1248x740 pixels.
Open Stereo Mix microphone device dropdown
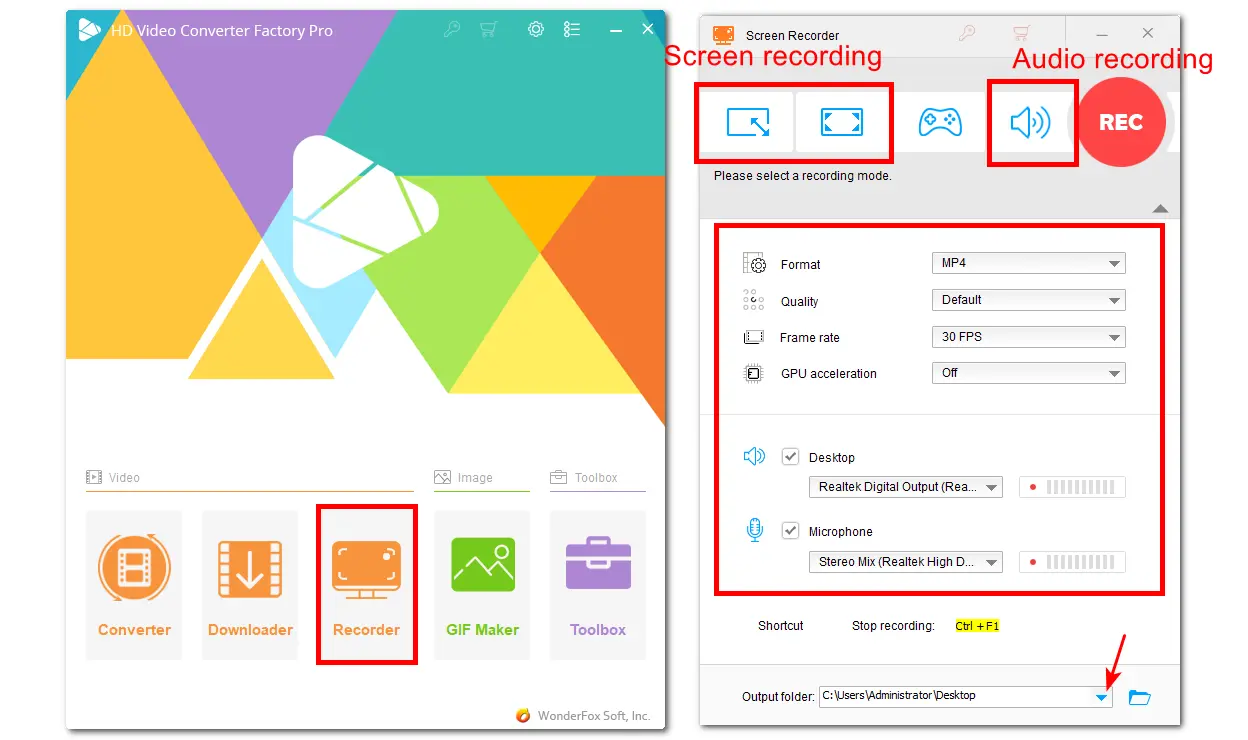pos(905,562)
